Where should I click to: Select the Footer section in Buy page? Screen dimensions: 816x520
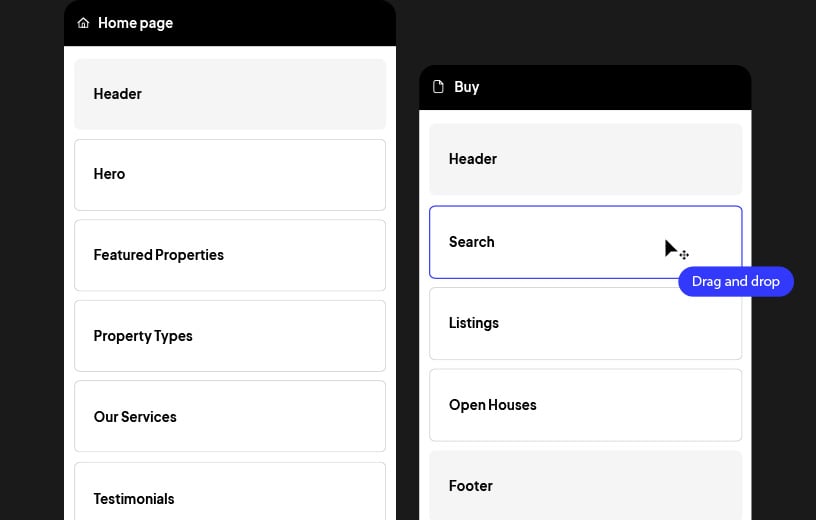tap(585, 486)
